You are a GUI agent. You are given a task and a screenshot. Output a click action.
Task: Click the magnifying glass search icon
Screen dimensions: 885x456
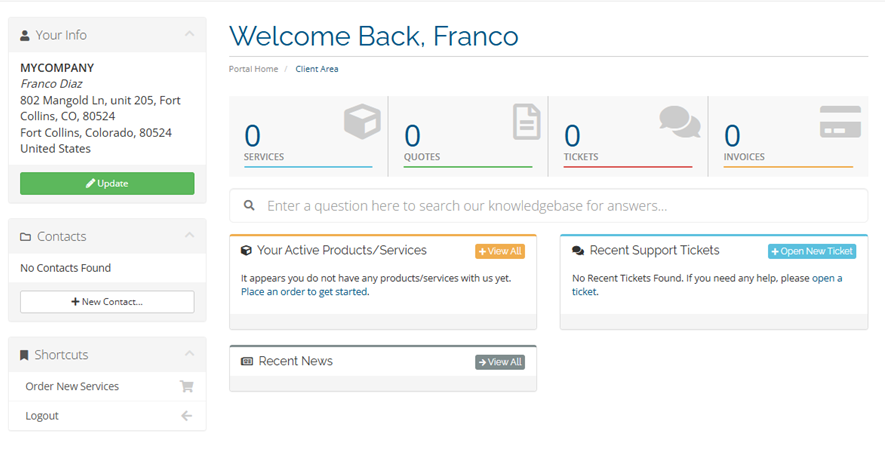pos(247,206)
